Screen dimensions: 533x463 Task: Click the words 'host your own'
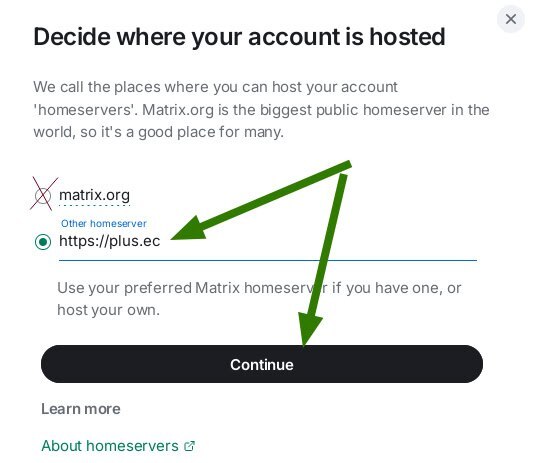(108, 310)
